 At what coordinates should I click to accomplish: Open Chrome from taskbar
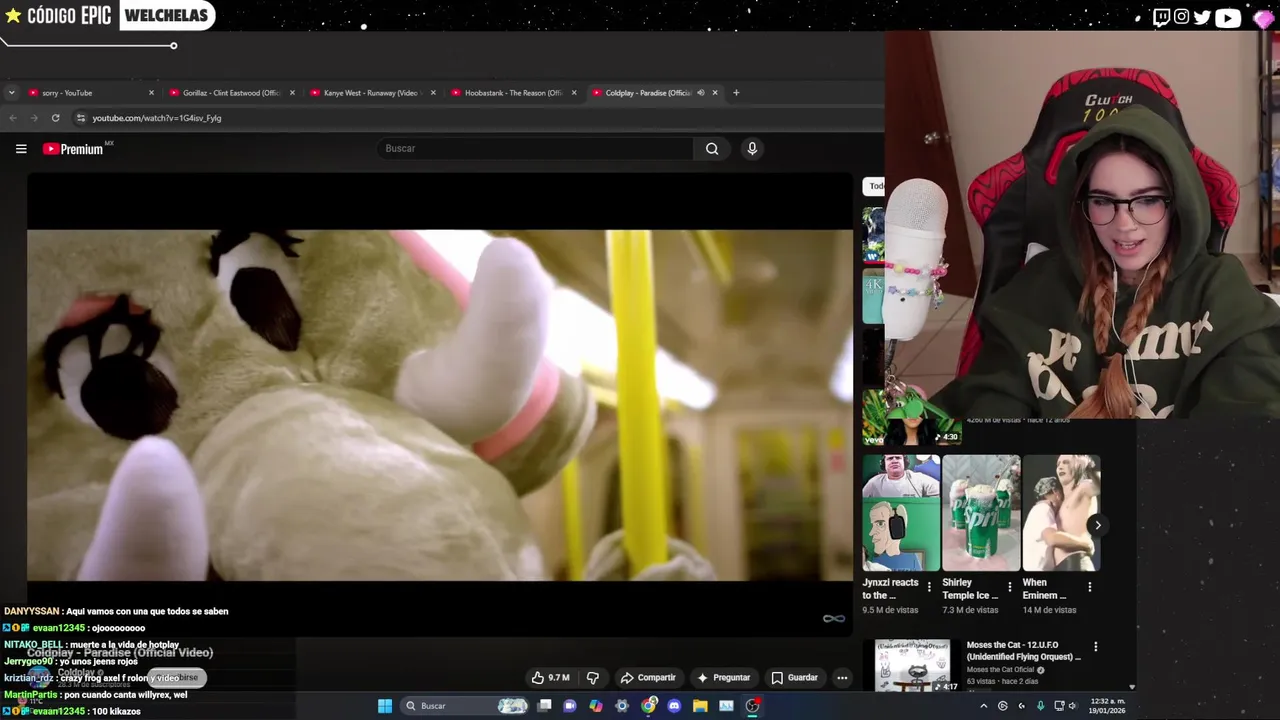click(648, 706)
